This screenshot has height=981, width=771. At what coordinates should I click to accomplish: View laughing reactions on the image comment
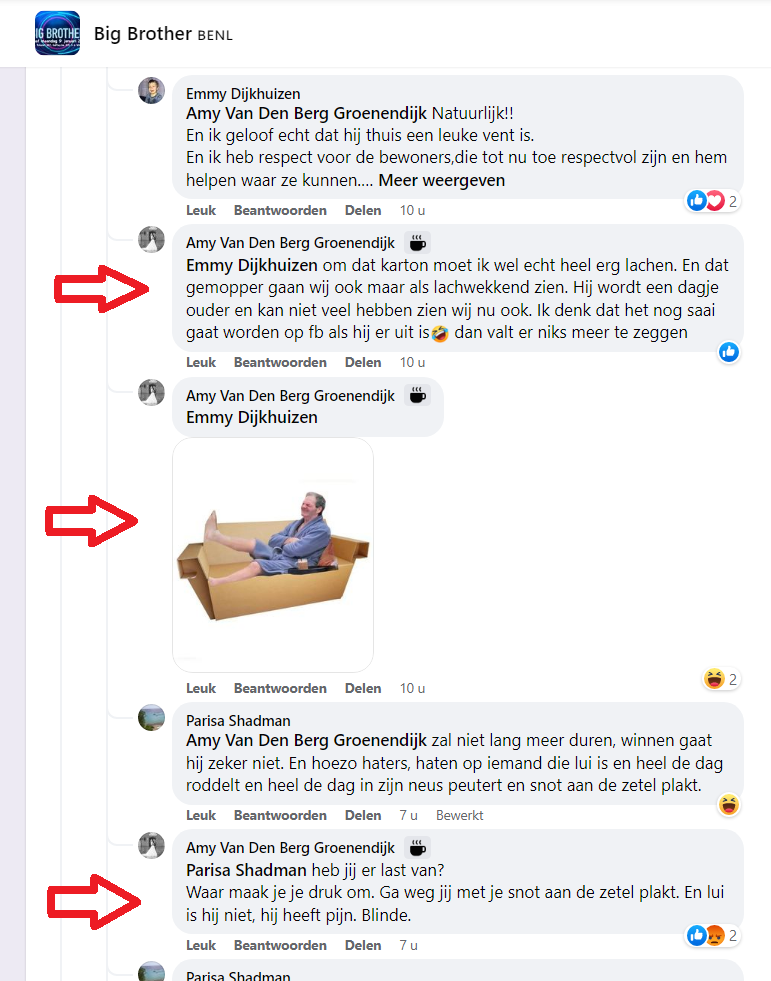click(x=721, y=679)
